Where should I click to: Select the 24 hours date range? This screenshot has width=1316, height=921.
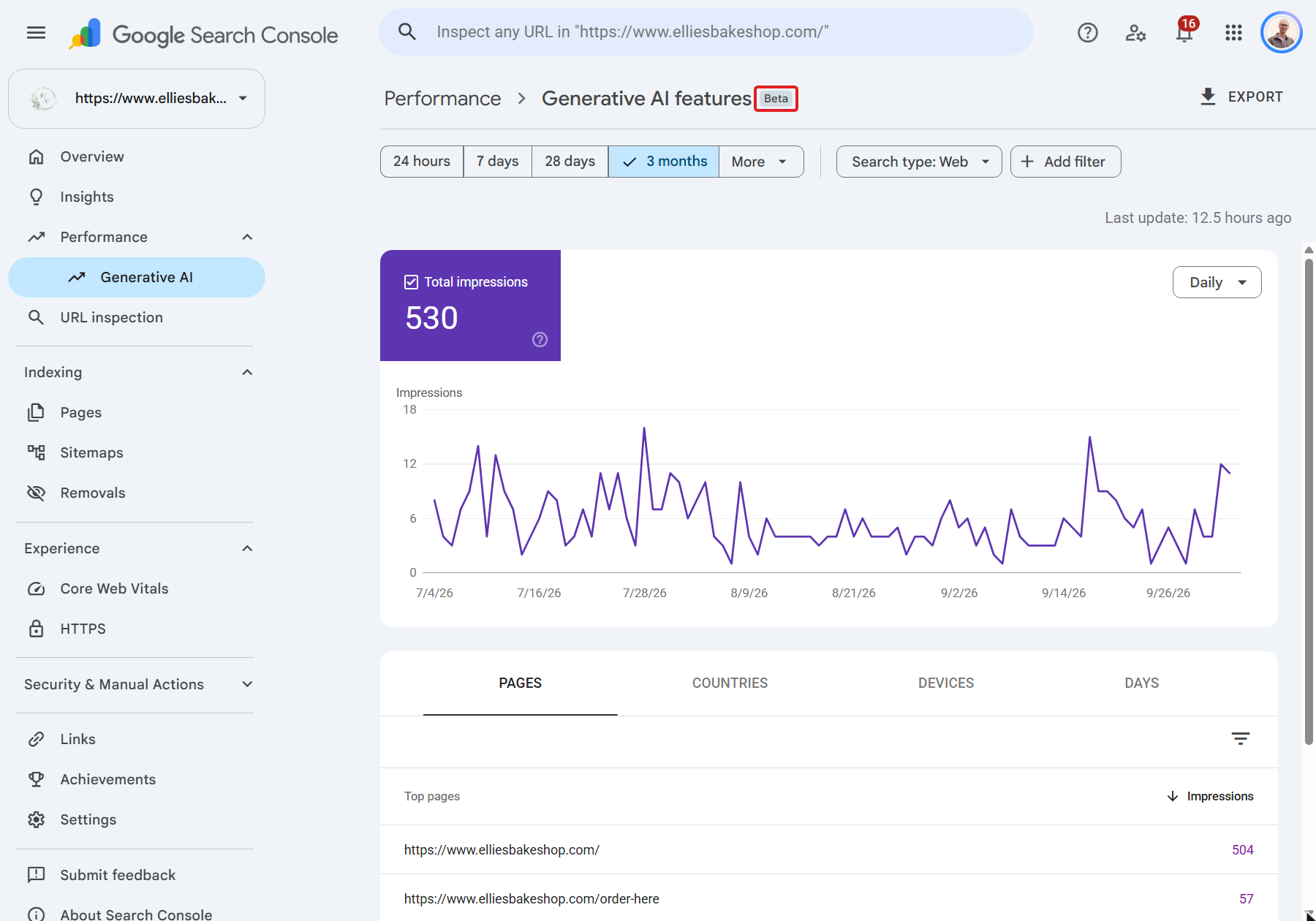pos(422,162)
